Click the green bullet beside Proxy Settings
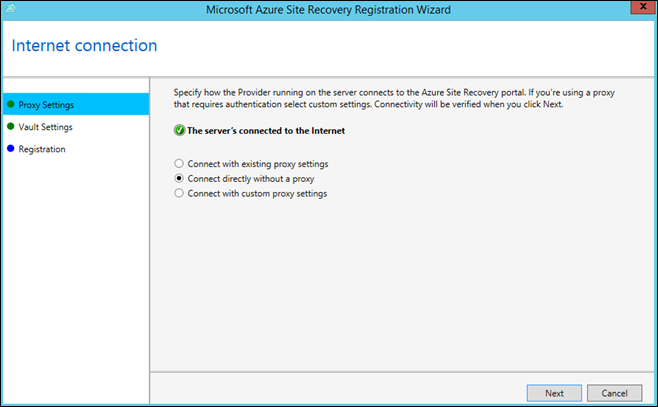Image resolution: width=658 pixels, height=407 pixels. tap(10, 104)
